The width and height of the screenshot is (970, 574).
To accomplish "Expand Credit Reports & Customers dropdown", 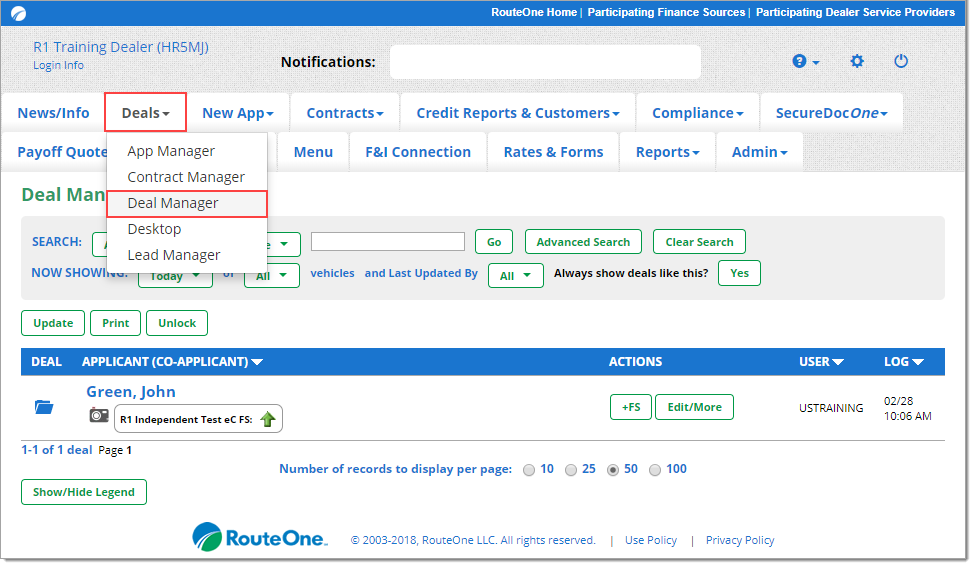I will (x=518, y=113).
